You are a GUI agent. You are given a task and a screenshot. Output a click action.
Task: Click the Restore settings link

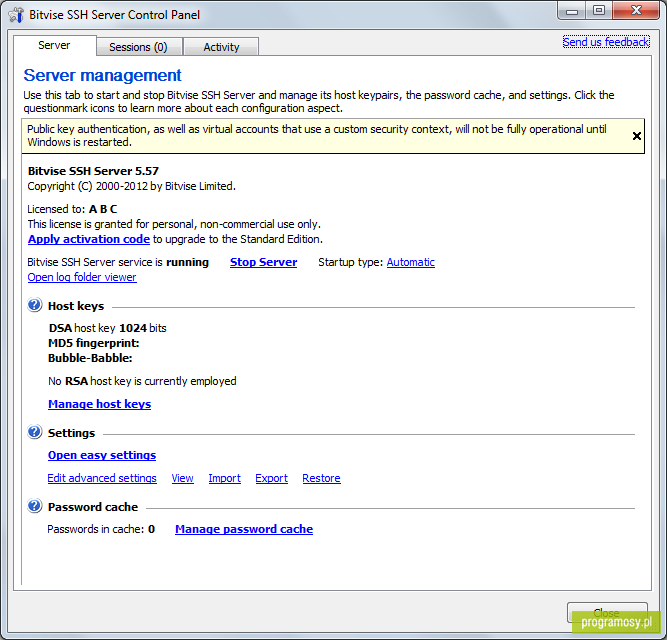click(x=321, y=478)
